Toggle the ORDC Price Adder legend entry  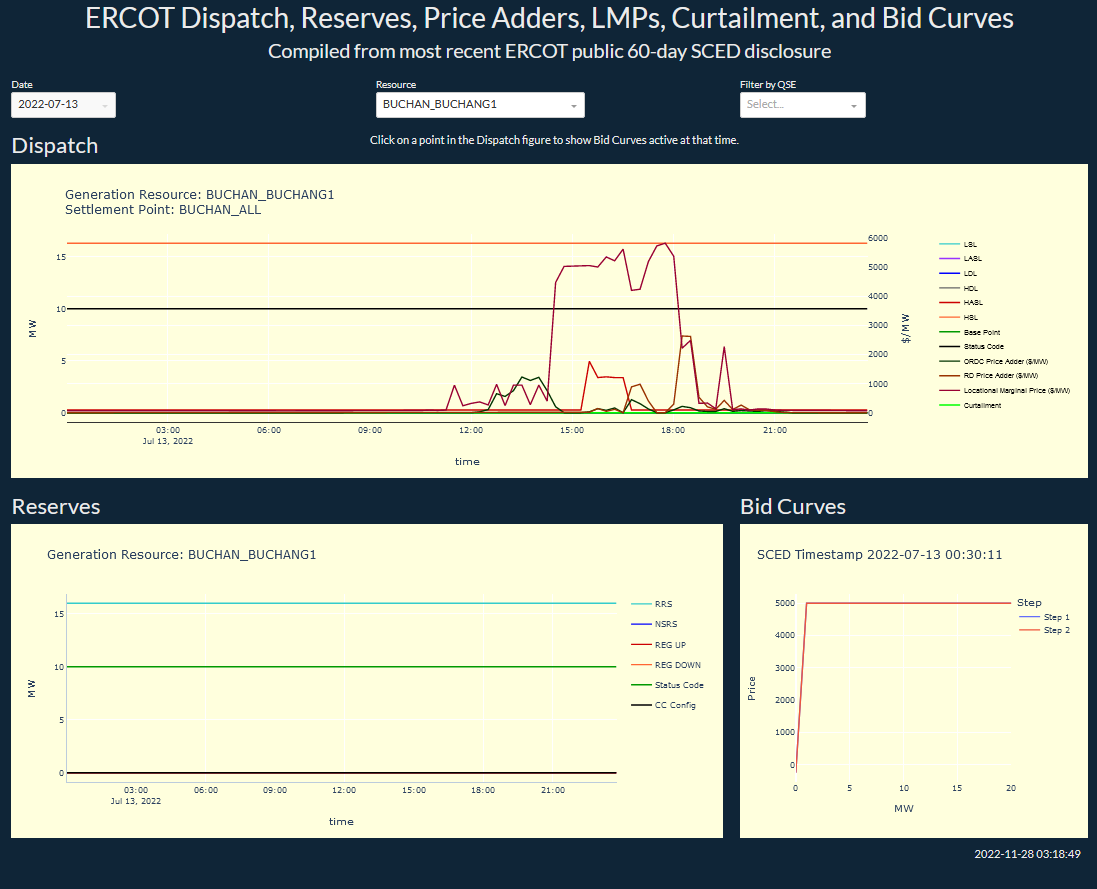[1005, 362]
